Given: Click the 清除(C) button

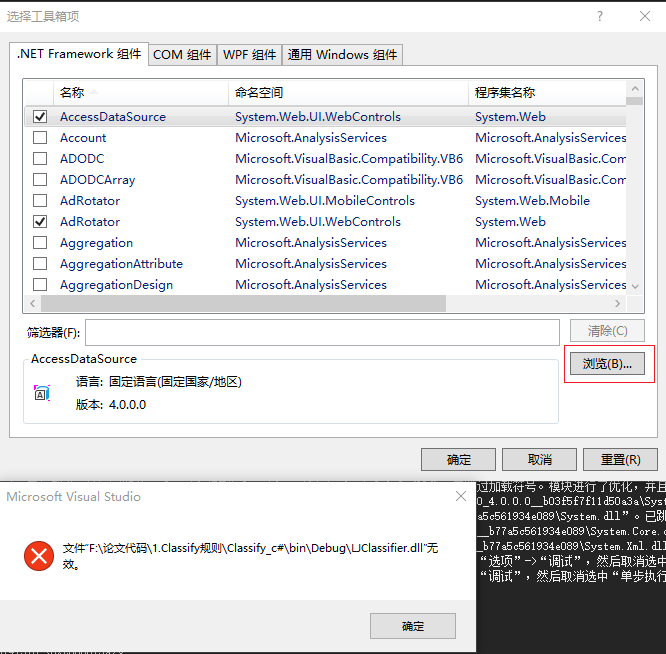Looking at the screenshot, I should pos(607,330).
